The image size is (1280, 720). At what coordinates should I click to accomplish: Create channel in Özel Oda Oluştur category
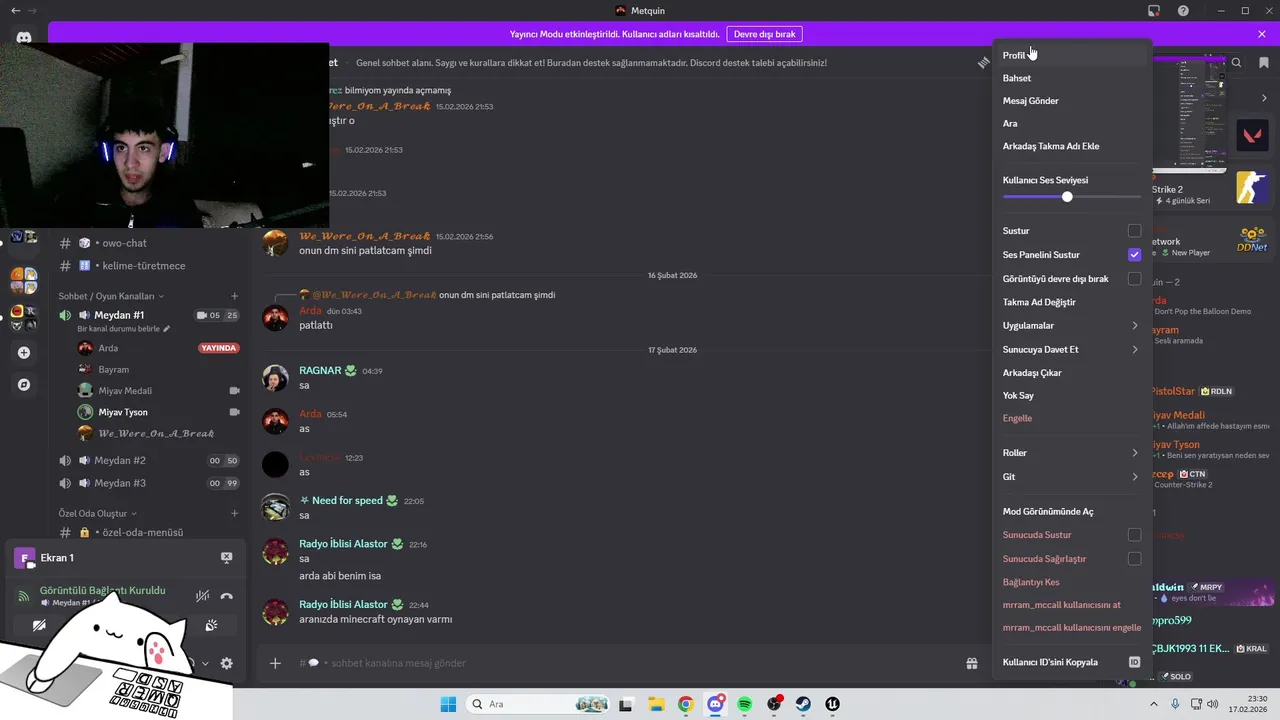pos(235,513)
